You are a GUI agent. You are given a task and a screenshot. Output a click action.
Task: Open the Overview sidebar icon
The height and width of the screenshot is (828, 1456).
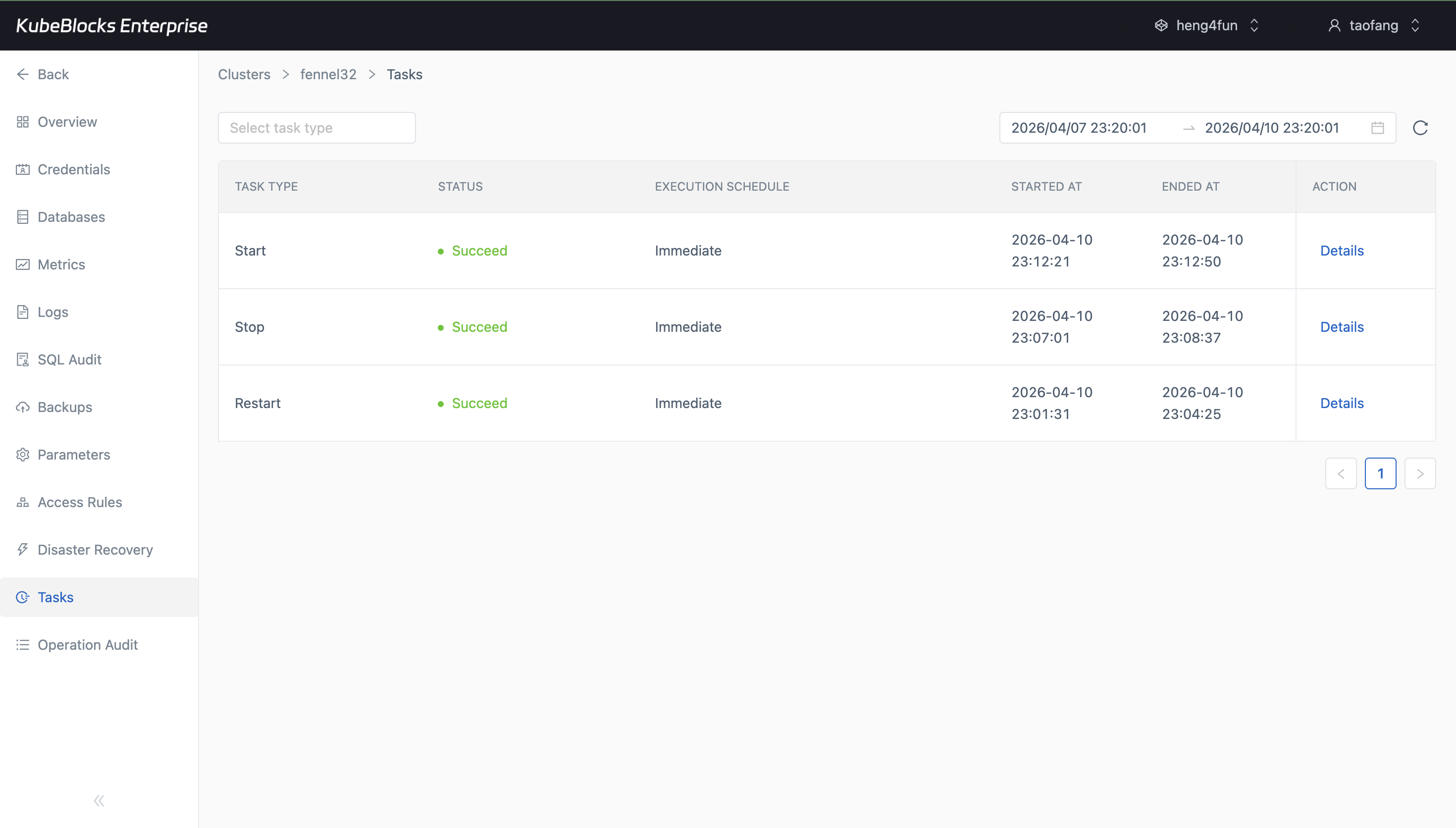coord(23,122)
